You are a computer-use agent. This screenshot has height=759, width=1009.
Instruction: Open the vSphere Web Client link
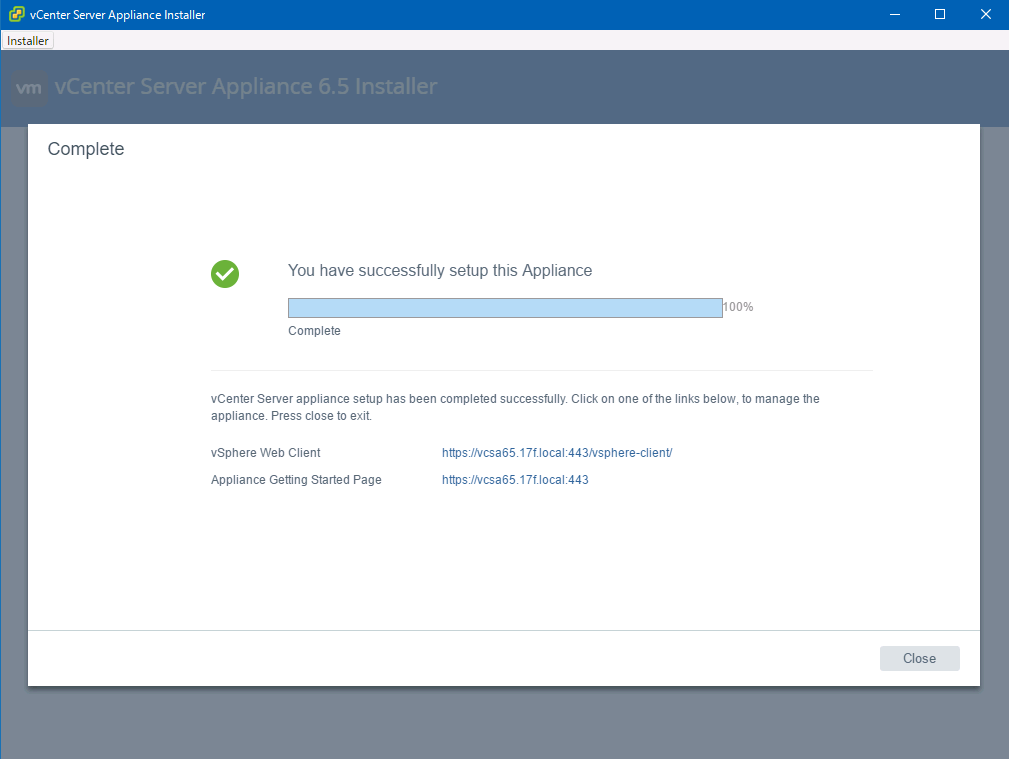(557, 453)
